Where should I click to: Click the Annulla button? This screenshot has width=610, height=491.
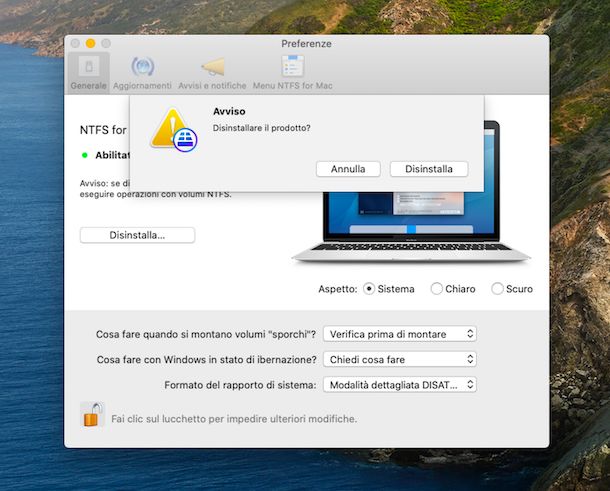[348, 169]
